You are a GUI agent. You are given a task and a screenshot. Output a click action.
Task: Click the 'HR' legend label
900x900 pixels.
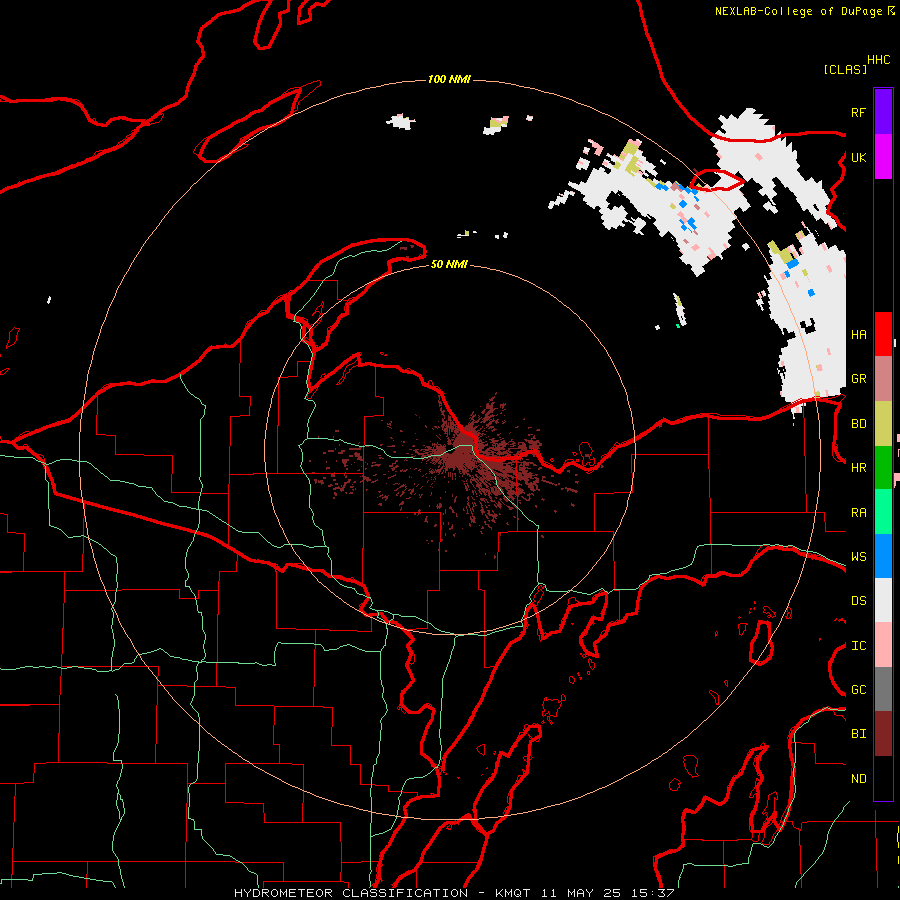[x=858, y=468]
